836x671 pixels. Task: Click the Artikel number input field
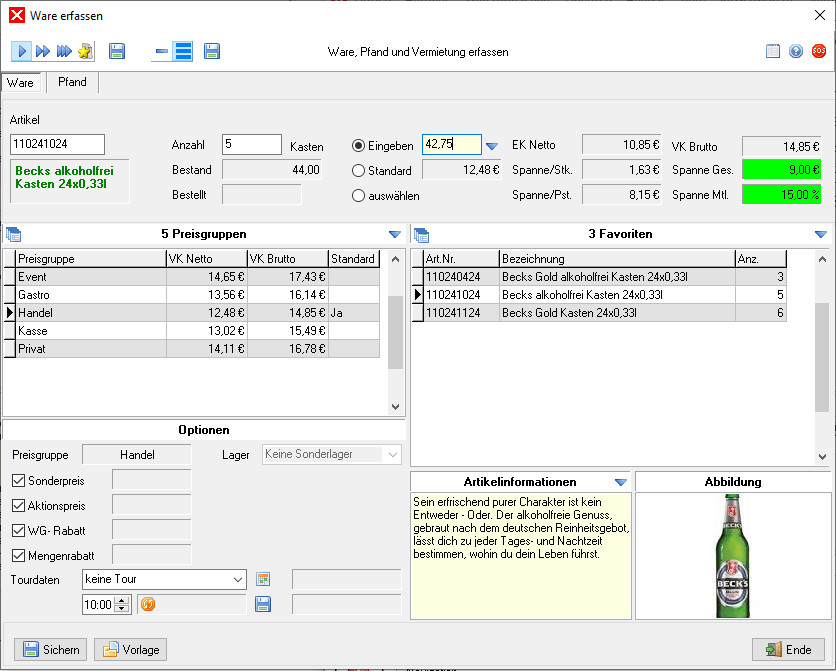tap(57, 145)
